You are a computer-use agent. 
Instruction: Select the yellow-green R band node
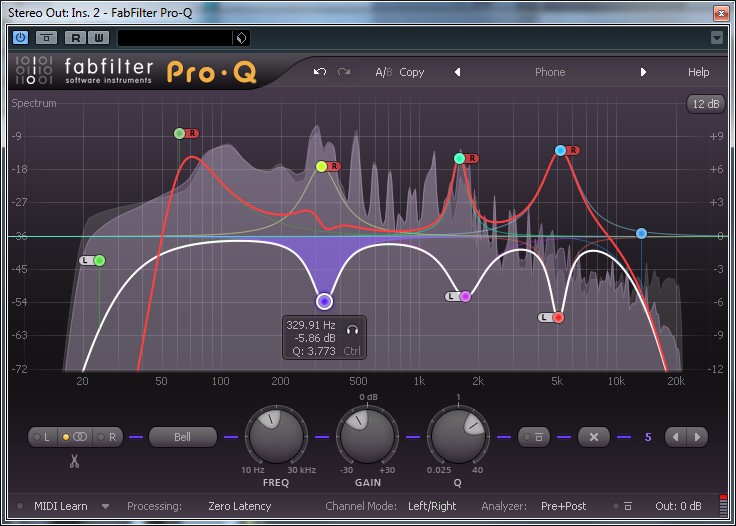pyautogui.click(x=321, y=166)
